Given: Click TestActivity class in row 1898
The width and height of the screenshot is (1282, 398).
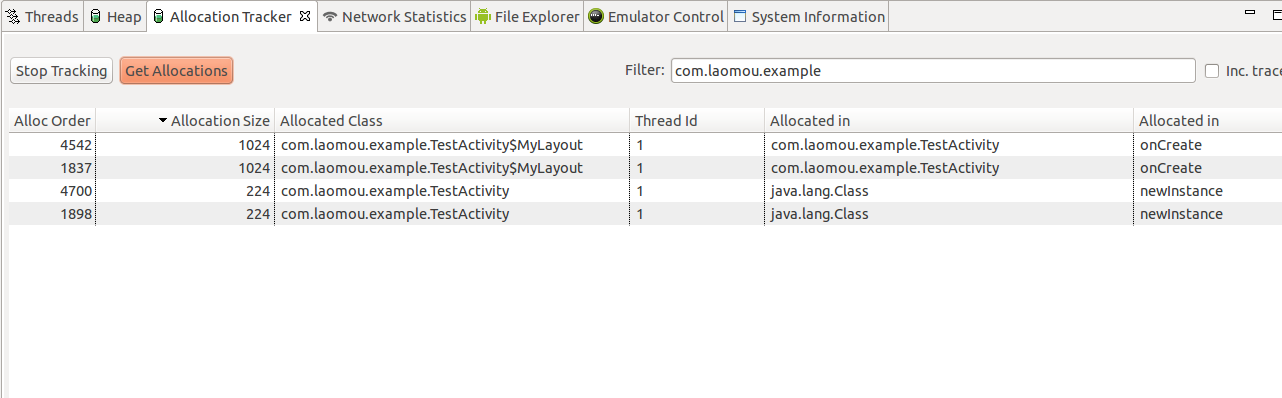Looking at the screenshot, I should coord(395,214).
